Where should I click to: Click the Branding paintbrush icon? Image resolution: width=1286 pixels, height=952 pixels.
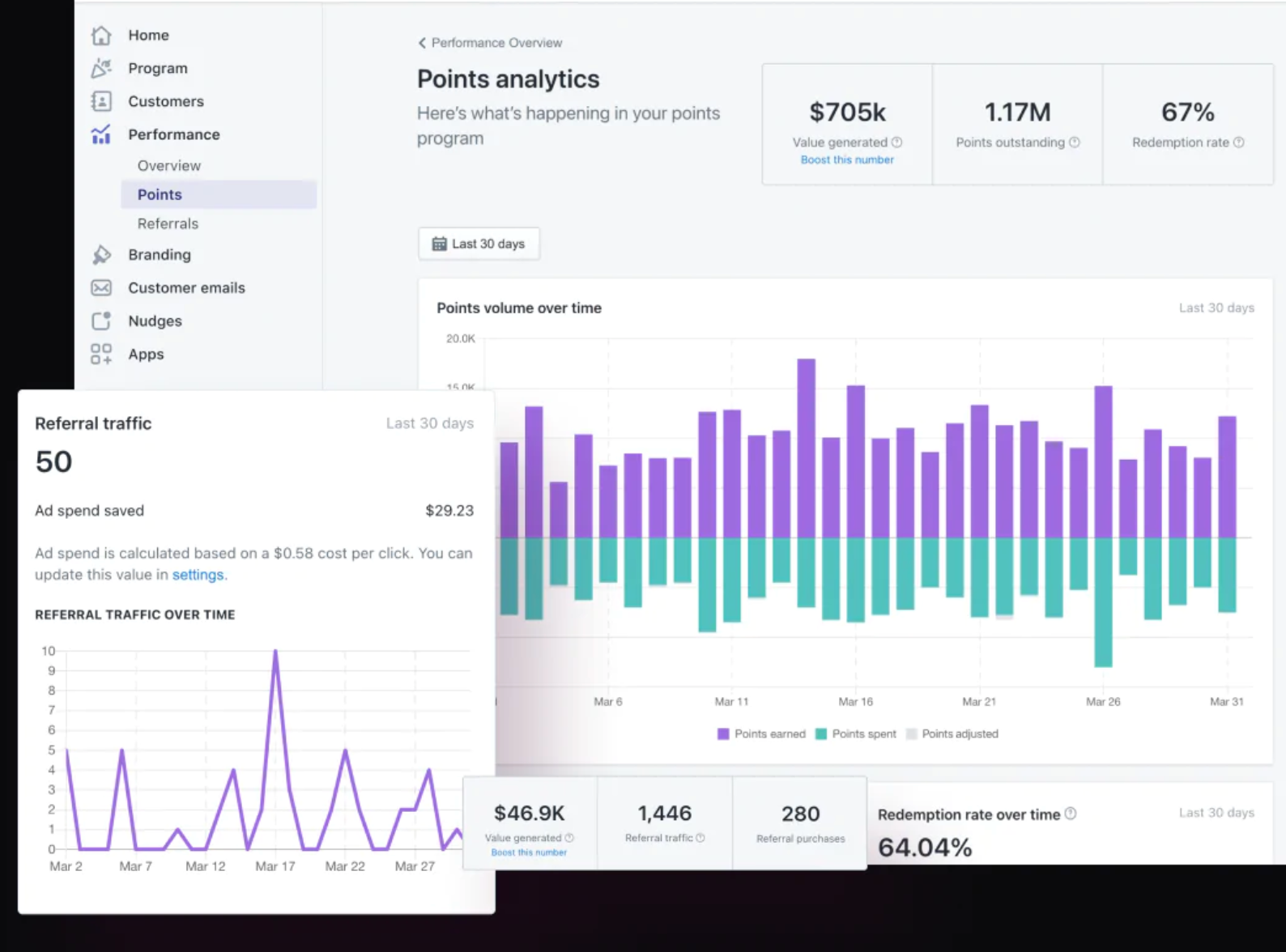101,255
